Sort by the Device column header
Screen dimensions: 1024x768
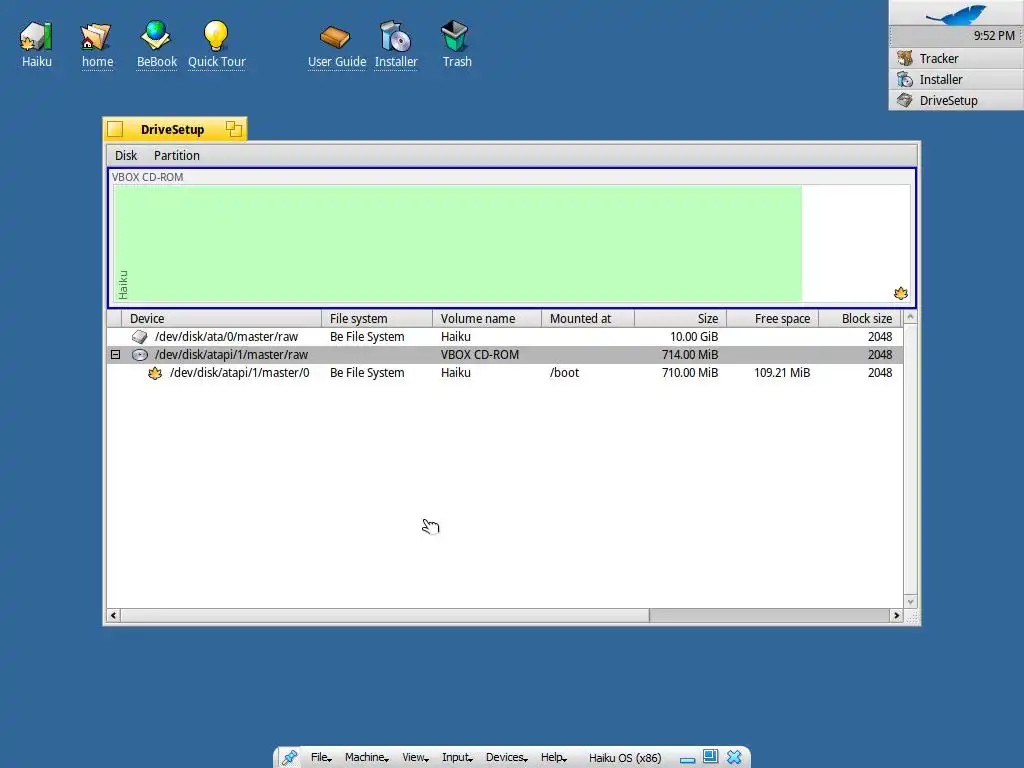coord(221,319)
